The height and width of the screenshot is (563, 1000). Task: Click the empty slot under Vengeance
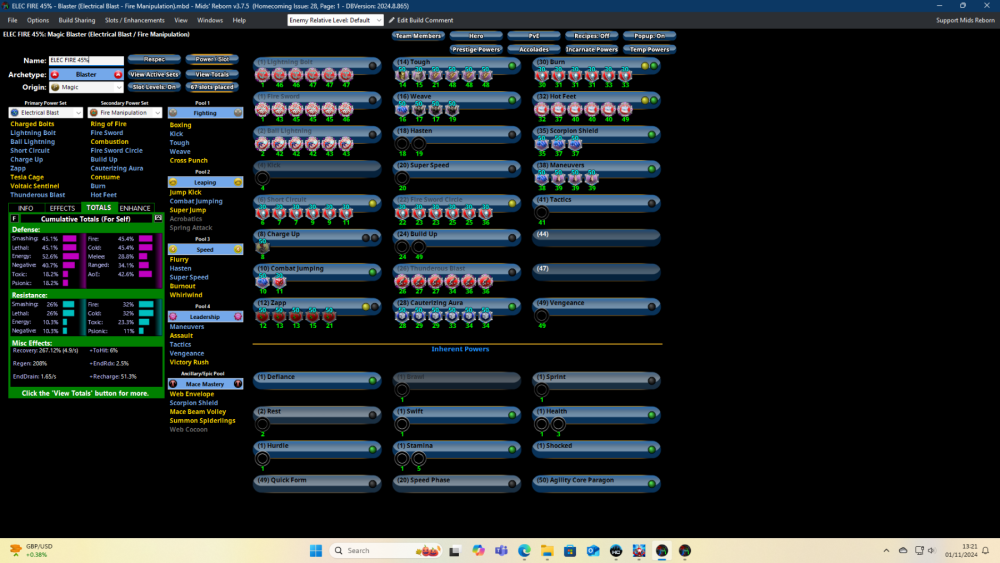541,316
